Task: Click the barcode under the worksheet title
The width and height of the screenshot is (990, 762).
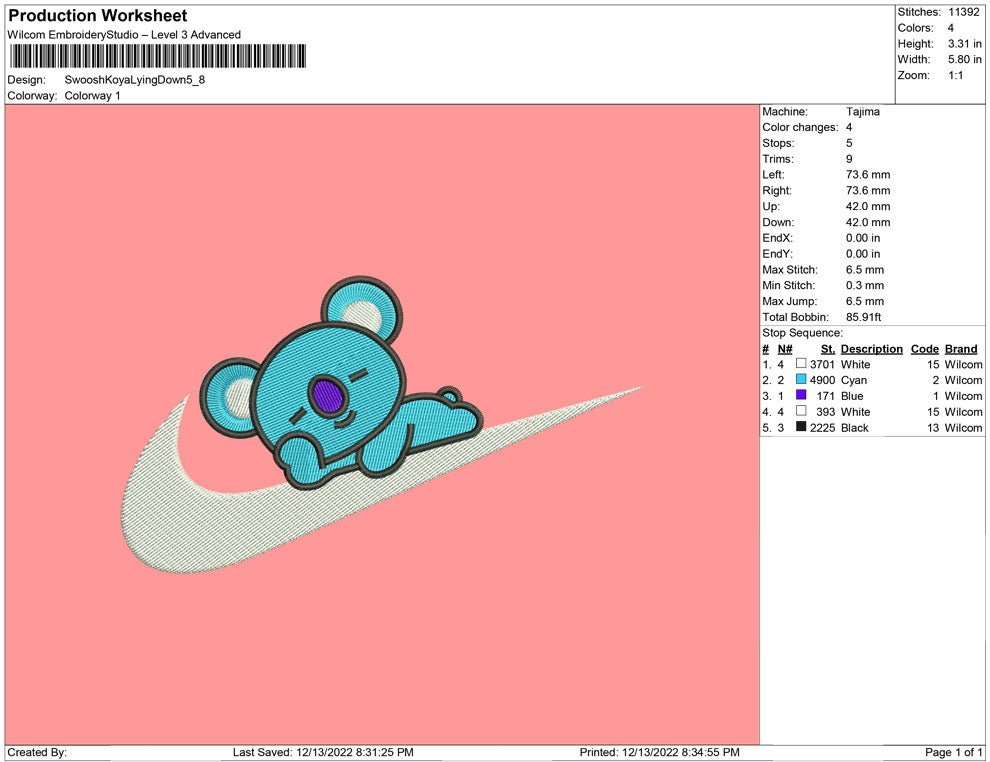Action: click(158, 56)
